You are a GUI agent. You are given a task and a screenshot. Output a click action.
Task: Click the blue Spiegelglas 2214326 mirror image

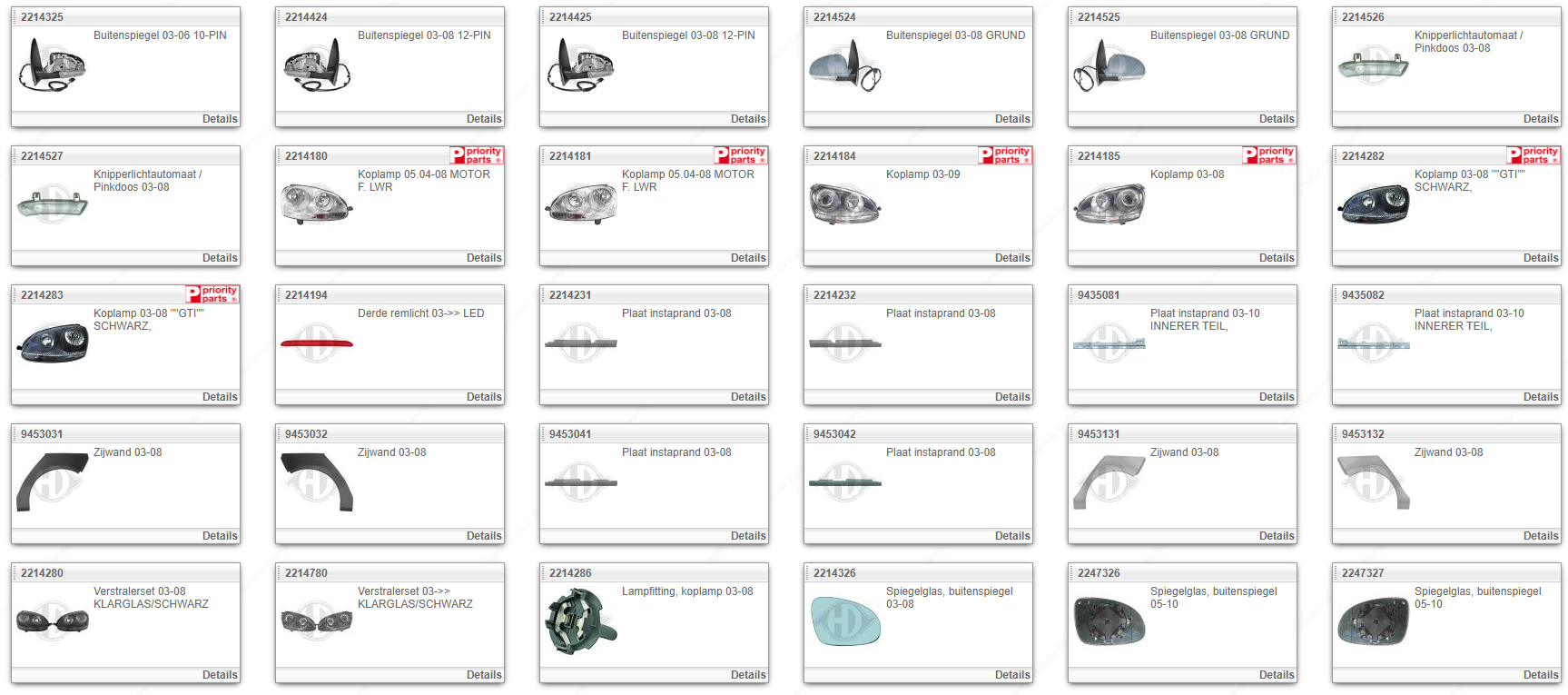coord(845,621)
